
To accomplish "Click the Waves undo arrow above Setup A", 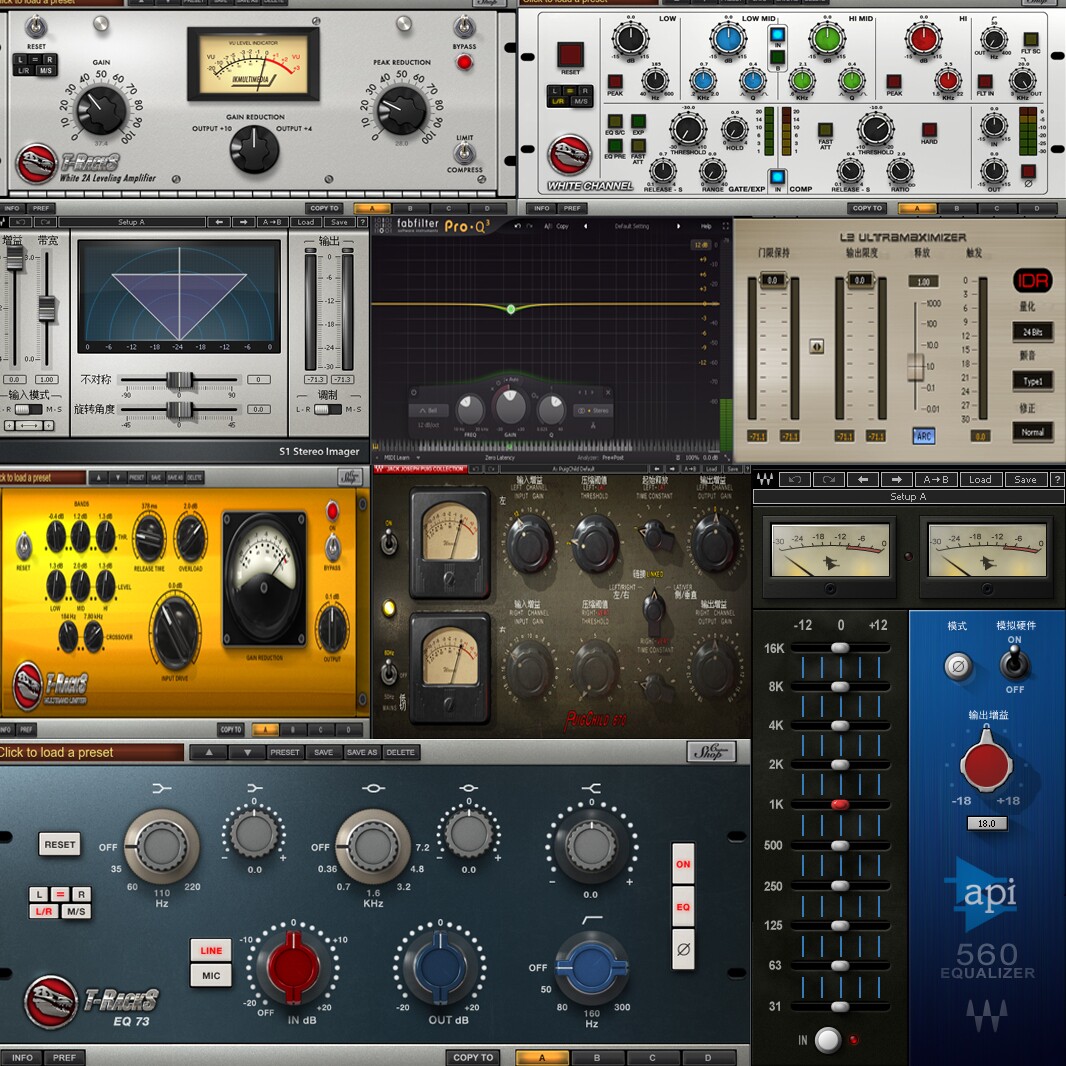I will coord(794,479).
